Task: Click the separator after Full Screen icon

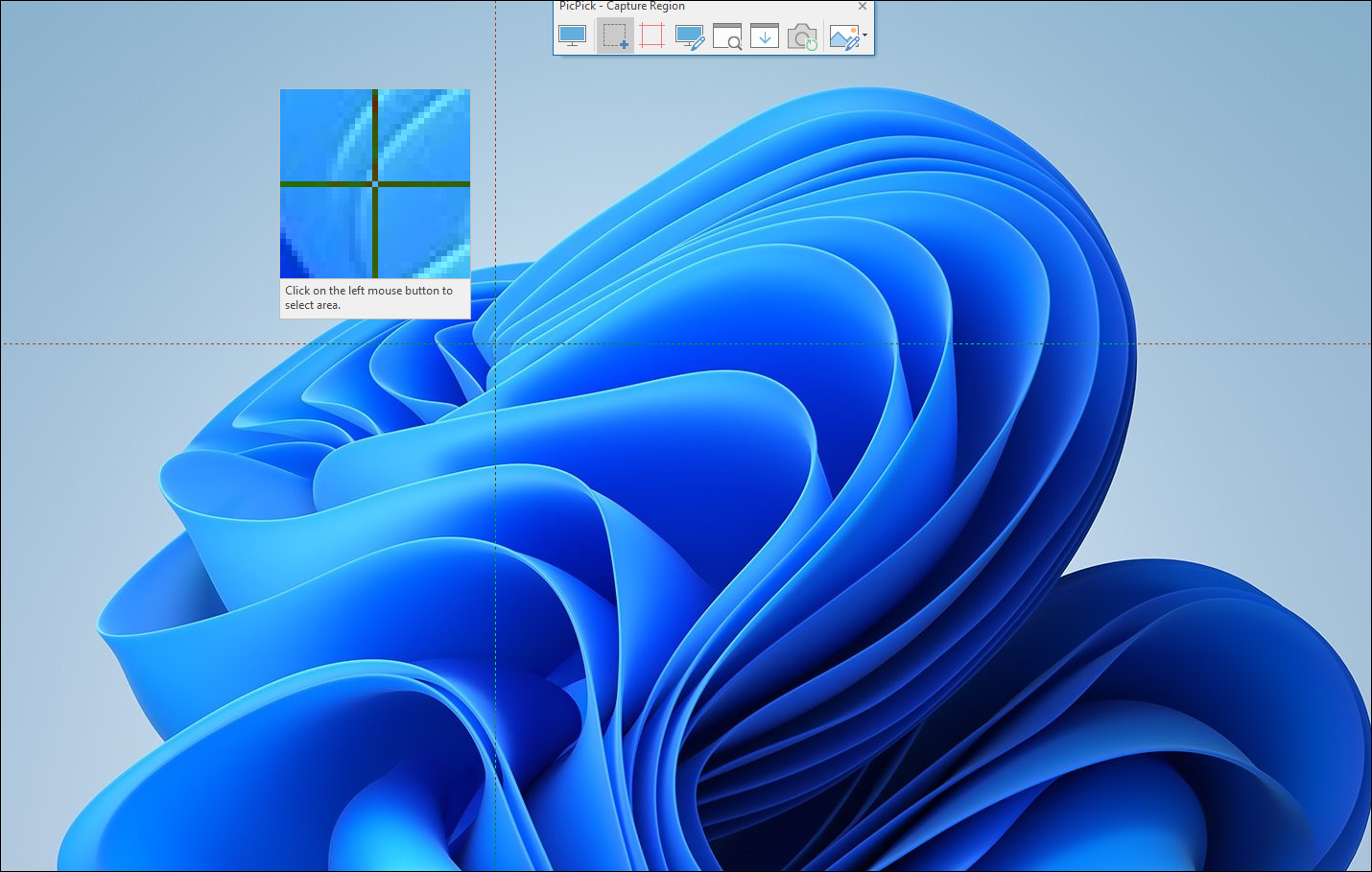Action: point(593,36)
